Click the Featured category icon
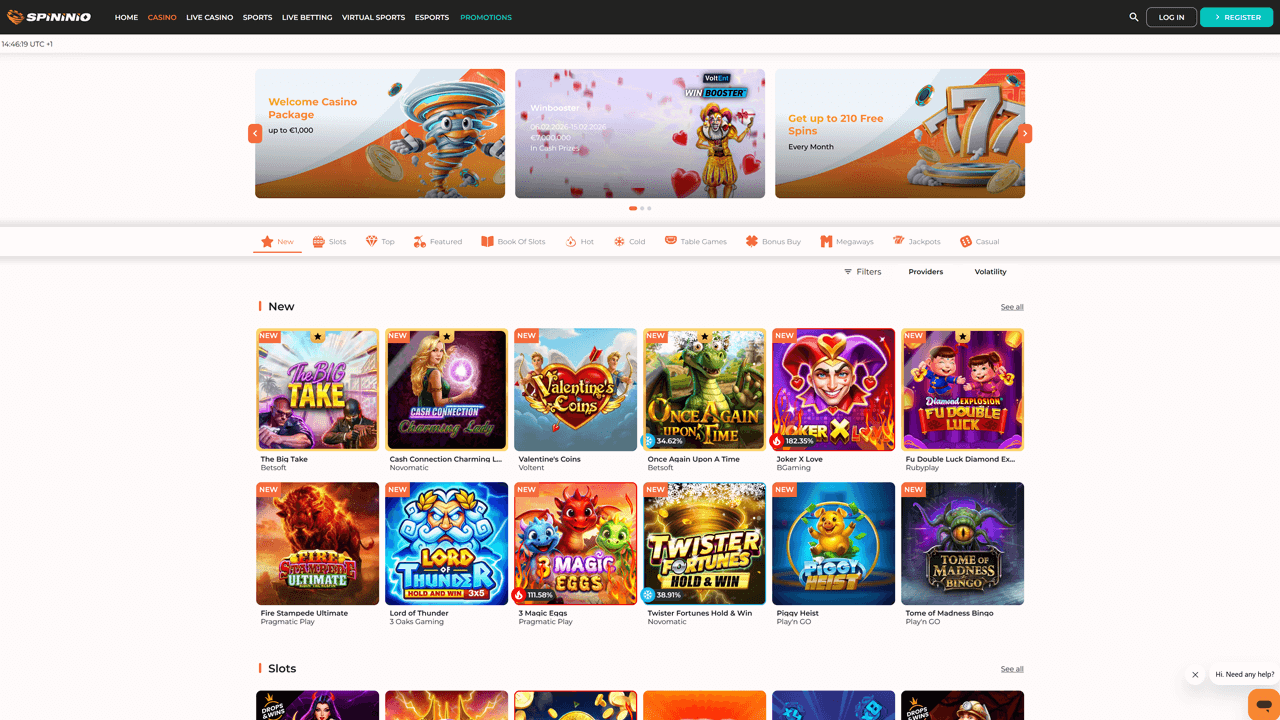Screen dimensions: 1280x720 [x=420, y=241]
